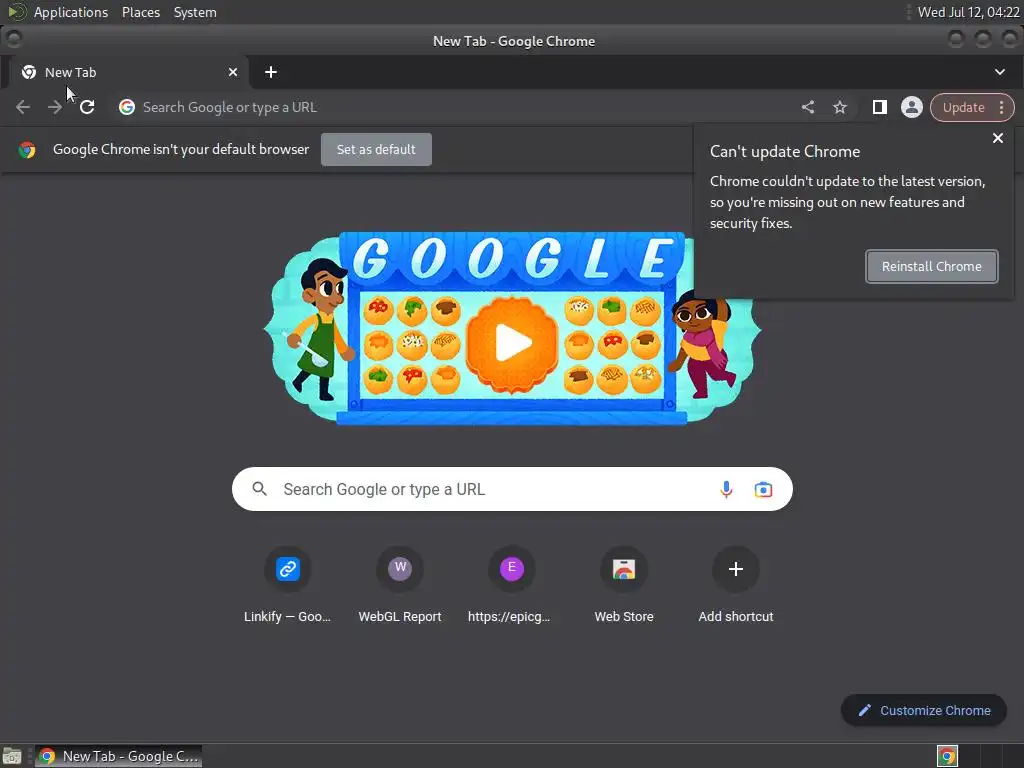Open the side panel icon
This screenshot has width=1024, height=768.
pos(880,107)
